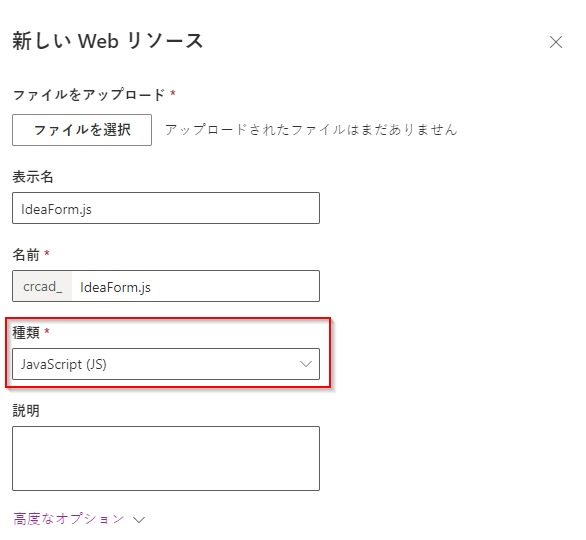Click the red asterisk after ファイルをアップロード

click(x=173, y=93)
